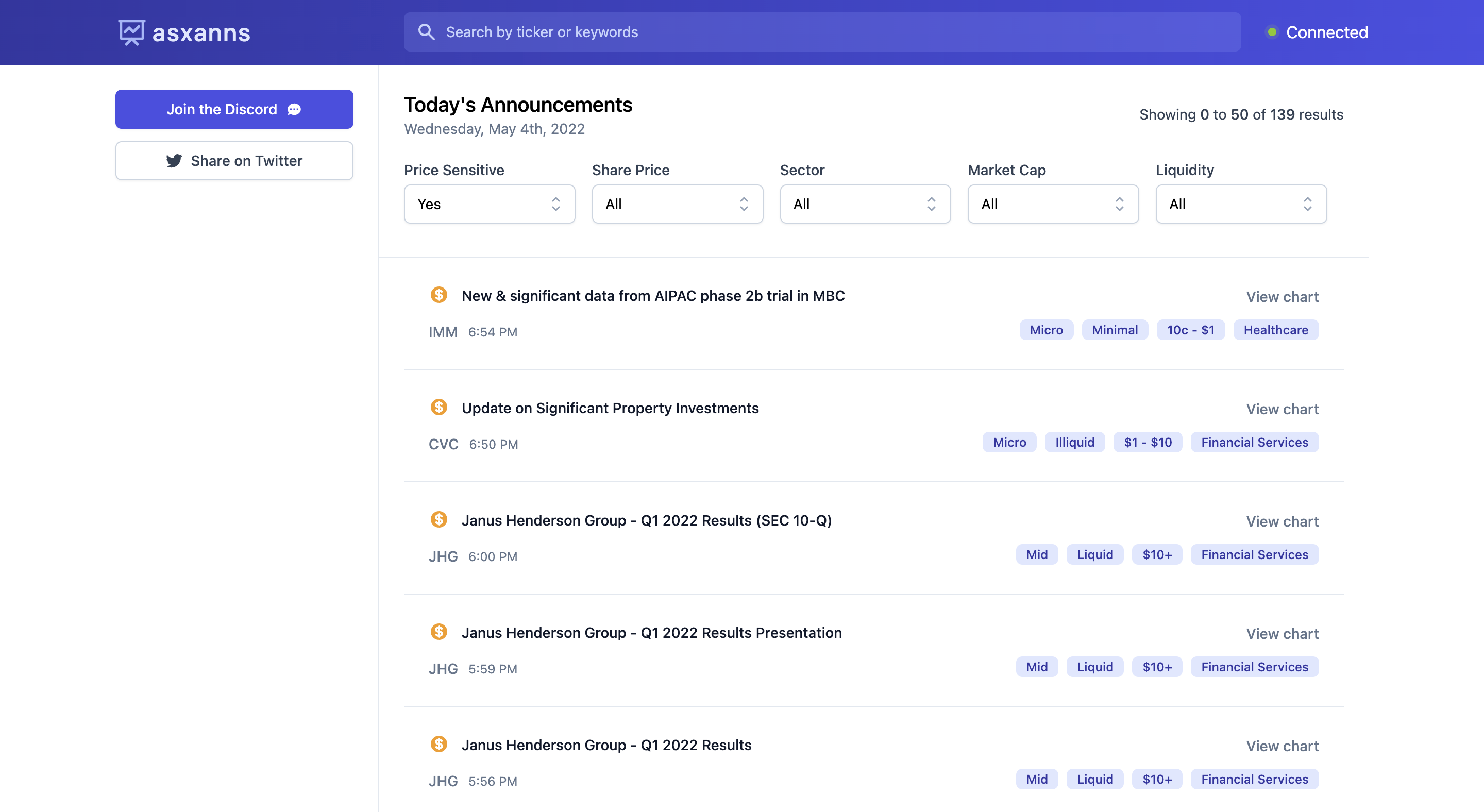Viewport: 1484px width, 812px height.
Task: Click the $10+ tag on the 5:59 PM row
Action: 1157,667
